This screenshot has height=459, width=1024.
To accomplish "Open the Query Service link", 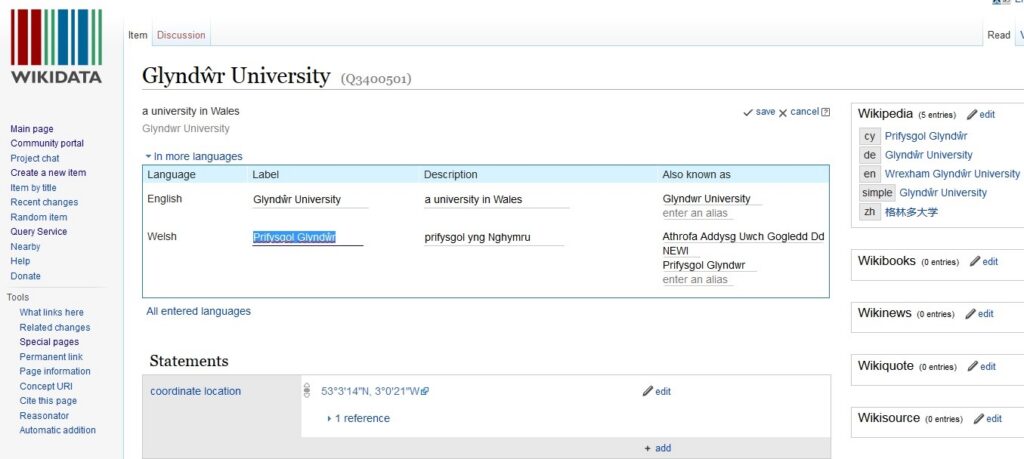I will click(x=39, y=232).
